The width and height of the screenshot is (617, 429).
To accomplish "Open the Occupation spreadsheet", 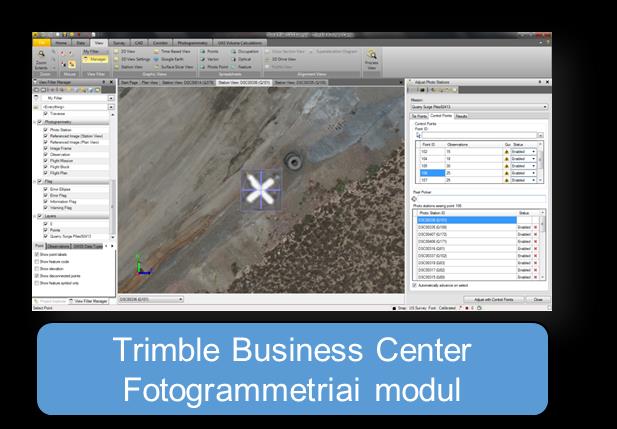I will (245, 52).
